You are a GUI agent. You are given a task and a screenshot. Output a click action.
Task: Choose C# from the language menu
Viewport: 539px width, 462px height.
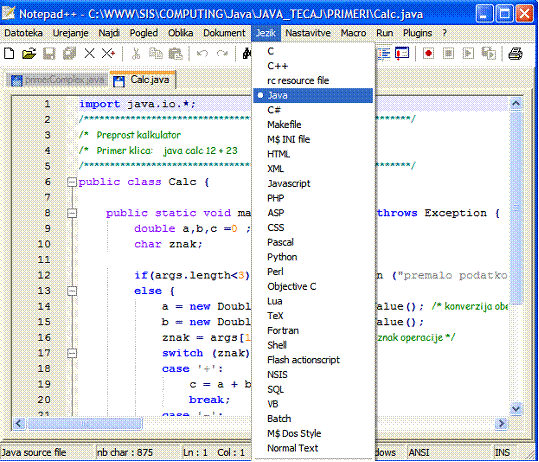(x=313, y=110)
